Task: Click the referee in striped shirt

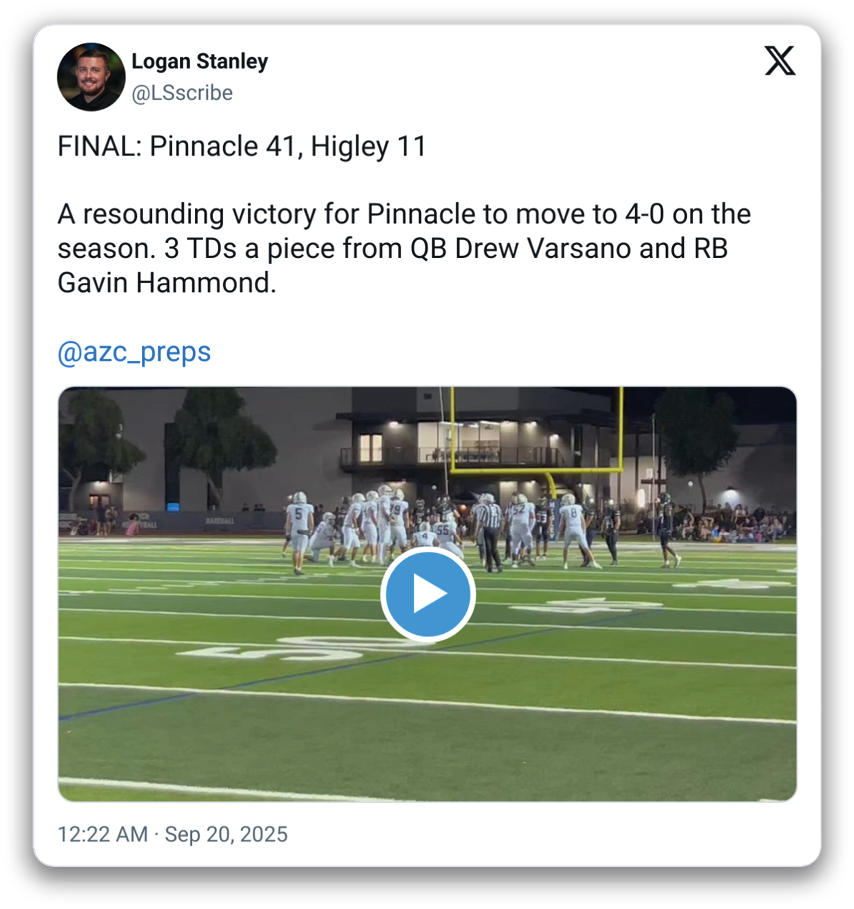Action: (x=490, y=531)
